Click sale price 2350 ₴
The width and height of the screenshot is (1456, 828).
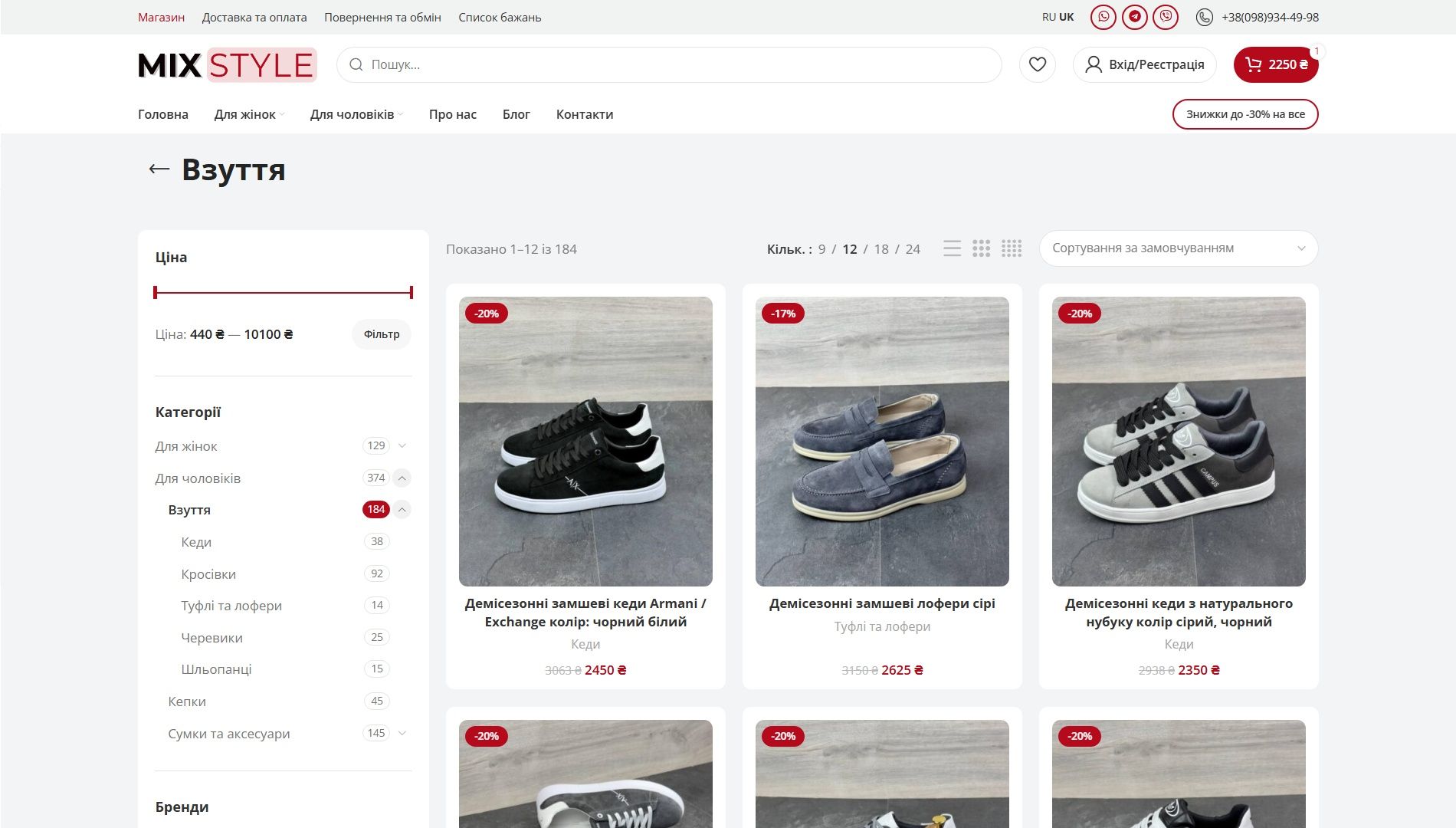tap(1199, 670)
